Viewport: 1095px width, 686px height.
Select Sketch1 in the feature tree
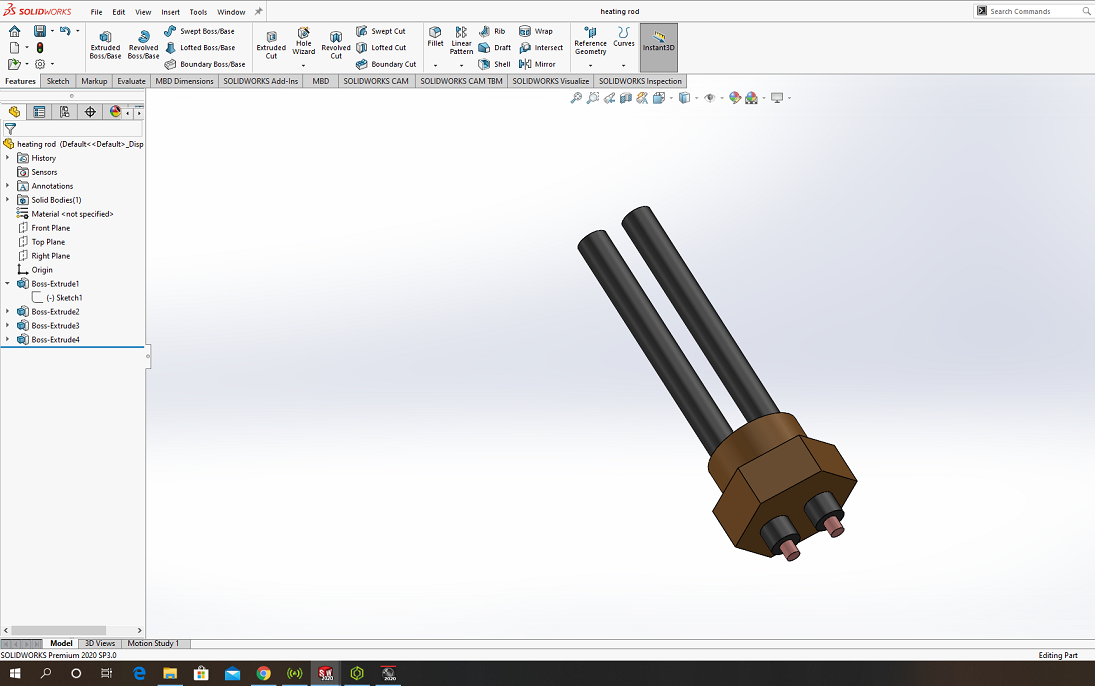point(64,298)
